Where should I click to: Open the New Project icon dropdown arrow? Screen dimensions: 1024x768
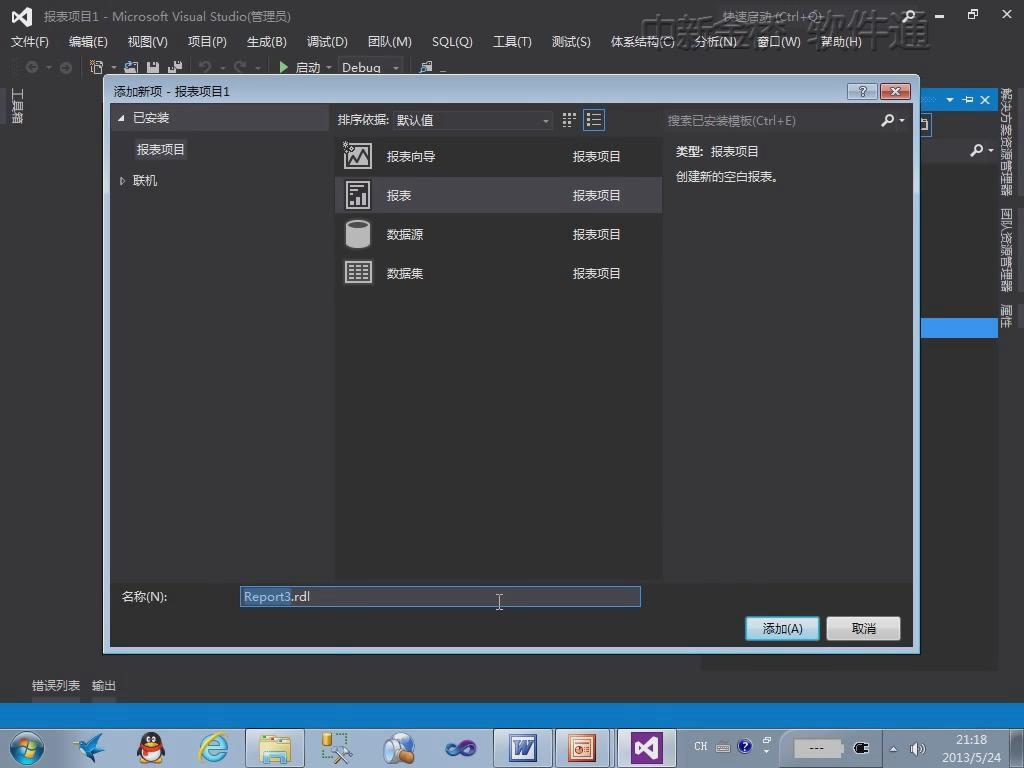tap(114, 67)
